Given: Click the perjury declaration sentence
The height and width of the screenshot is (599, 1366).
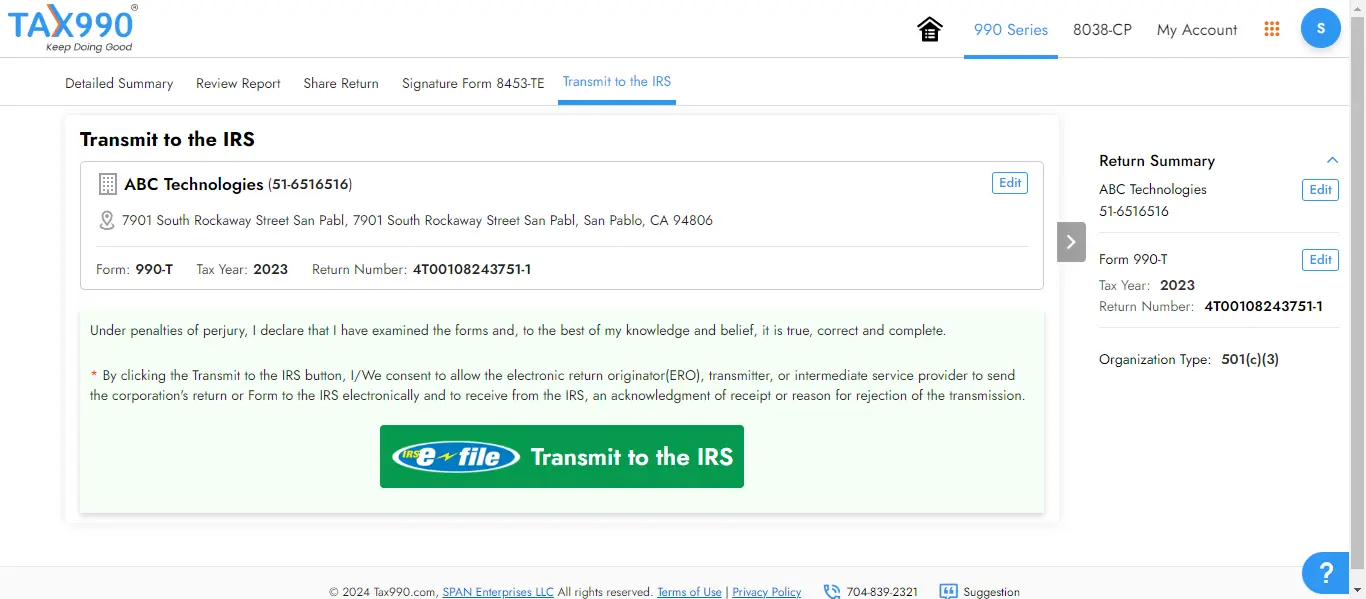Looking at the screenshot, I should (518, 331).
